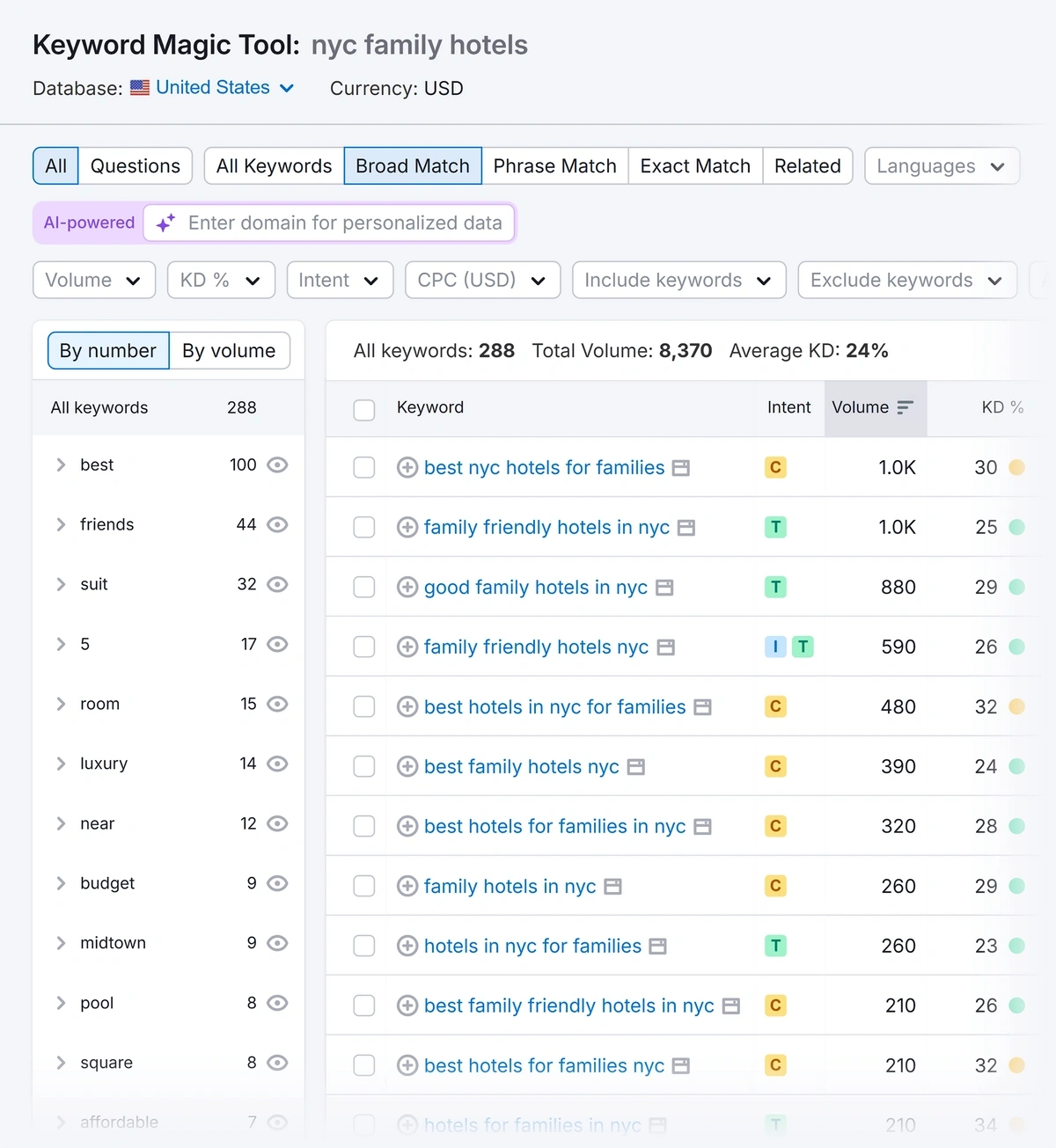Viewport: 1056px width, 1148px height.
Task: Select the 'All keywords 288' group row
Action: [168, 408]
